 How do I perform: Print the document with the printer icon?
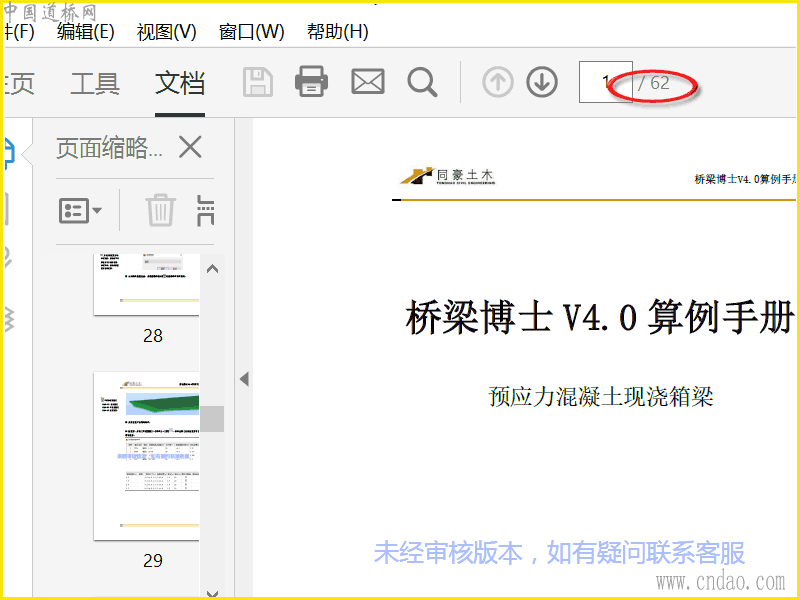(311, 82)
